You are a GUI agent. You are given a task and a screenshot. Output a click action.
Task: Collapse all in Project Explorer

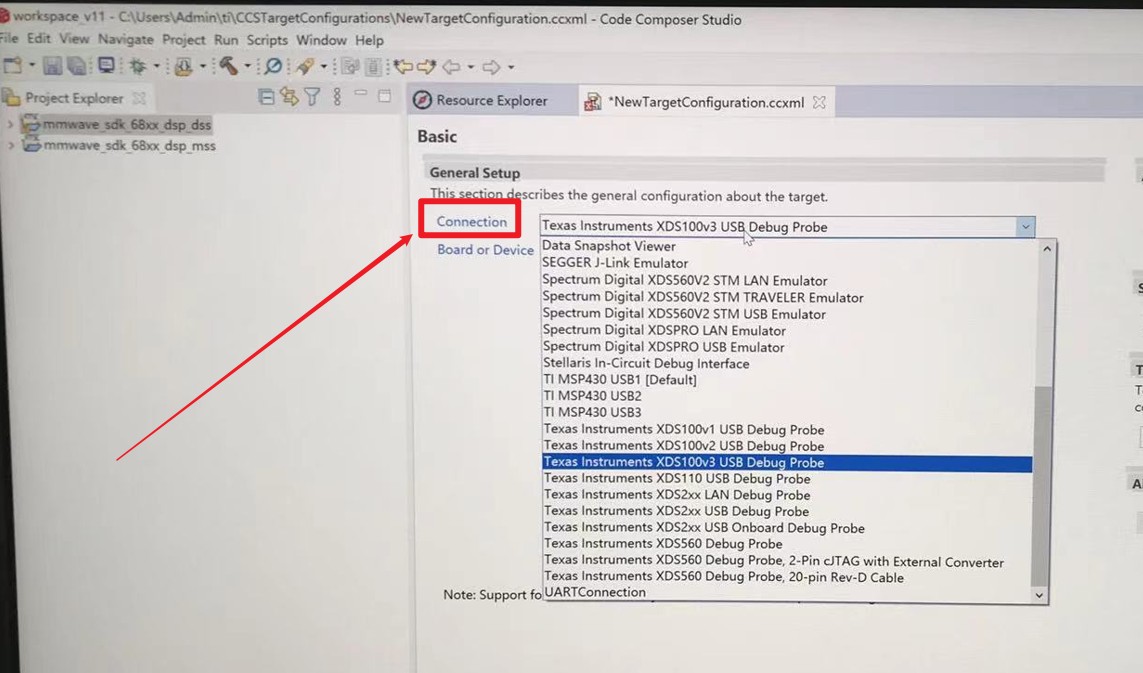(266, 96)
